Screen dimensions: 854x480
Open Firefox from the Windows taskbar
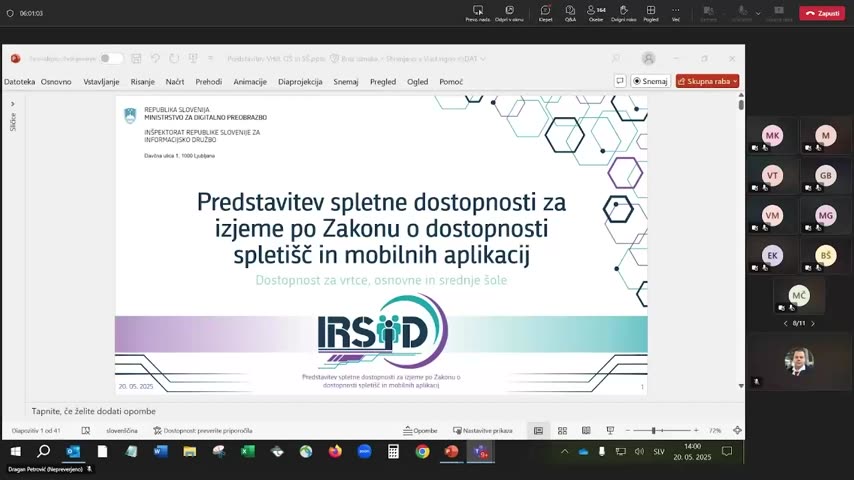(x=335, y=452)
